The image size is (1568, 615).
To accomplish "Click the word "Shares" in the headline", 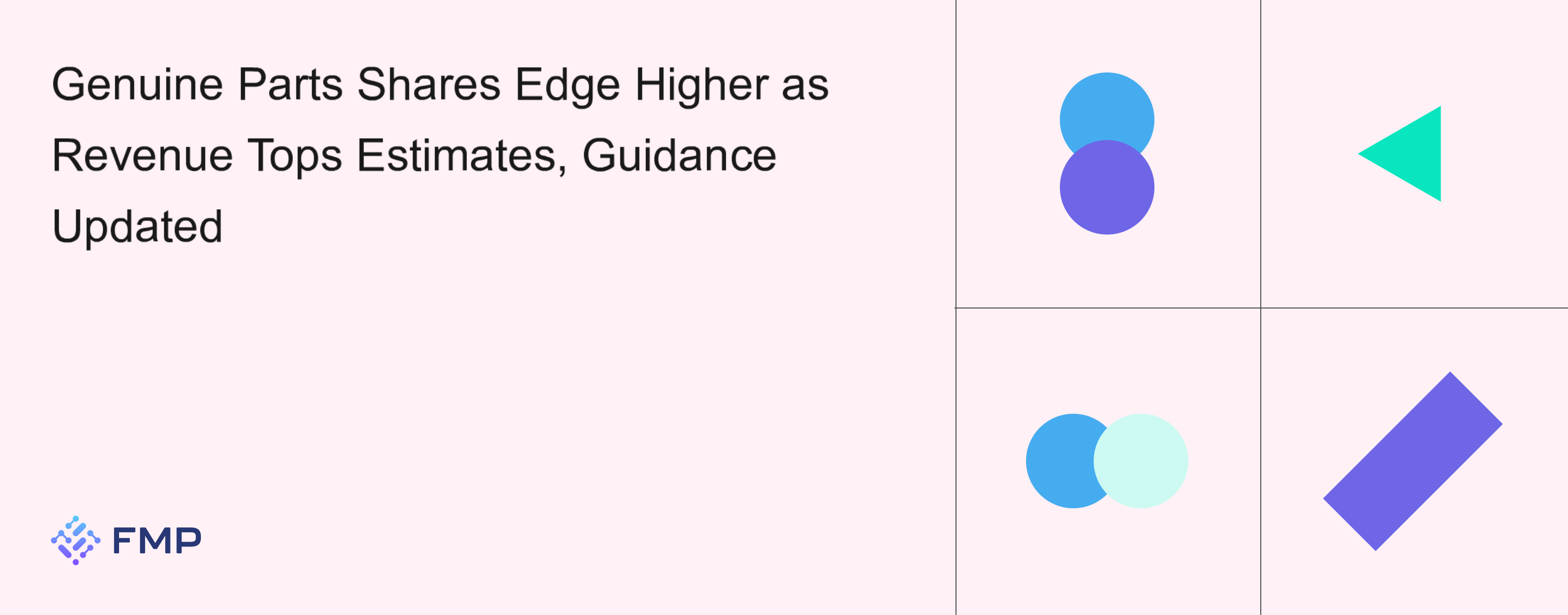I will 429,85.
